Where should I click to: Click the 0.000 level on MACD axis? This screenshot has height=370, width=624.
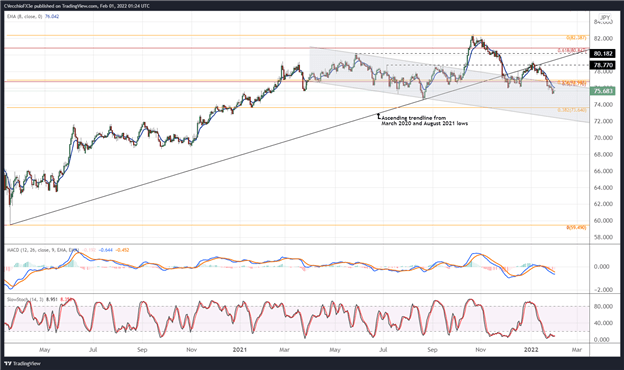pyautogui.click(x=601, y=267)
